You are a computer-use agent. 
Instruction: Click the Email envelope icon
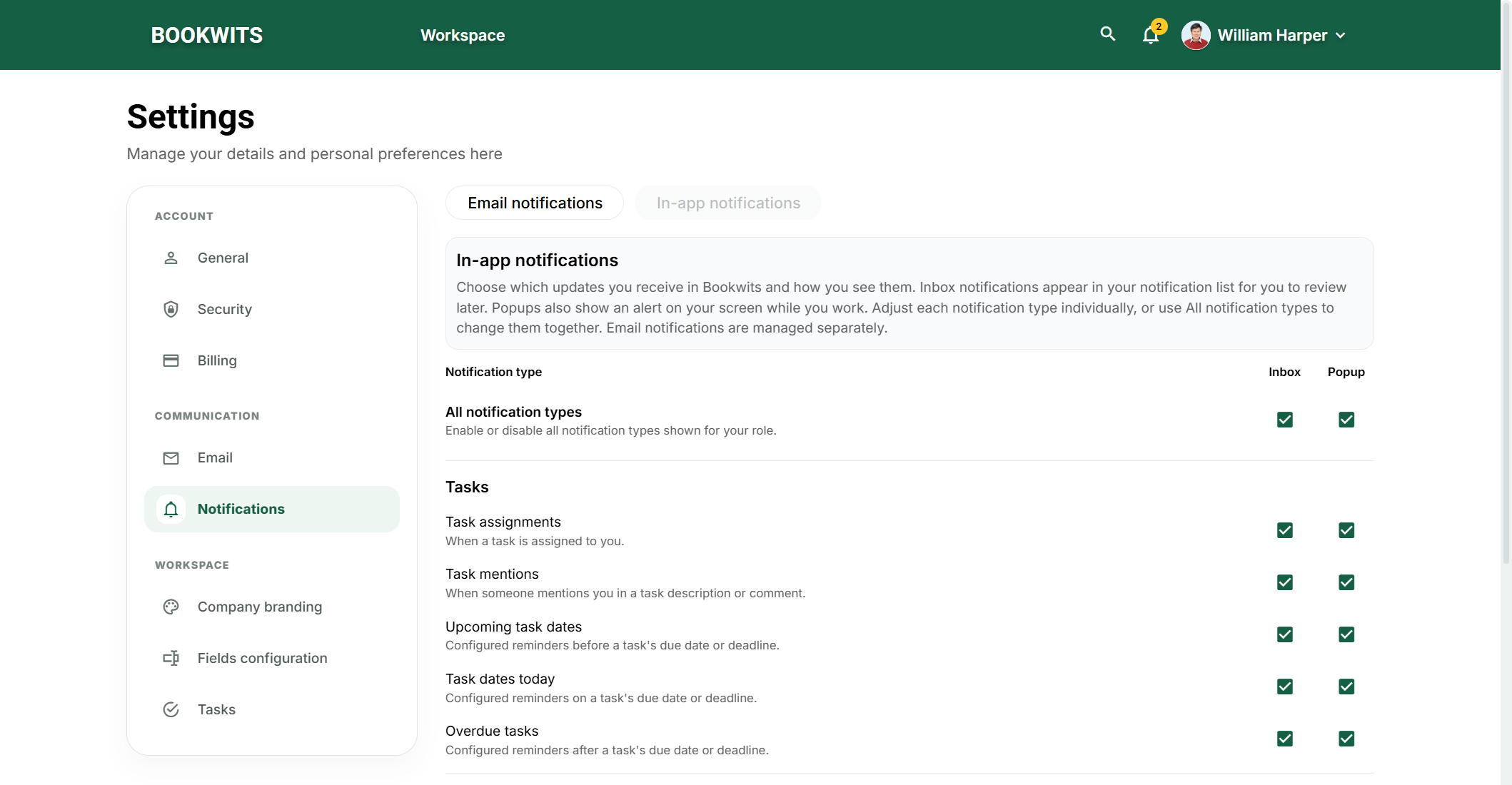coord(171,458)
